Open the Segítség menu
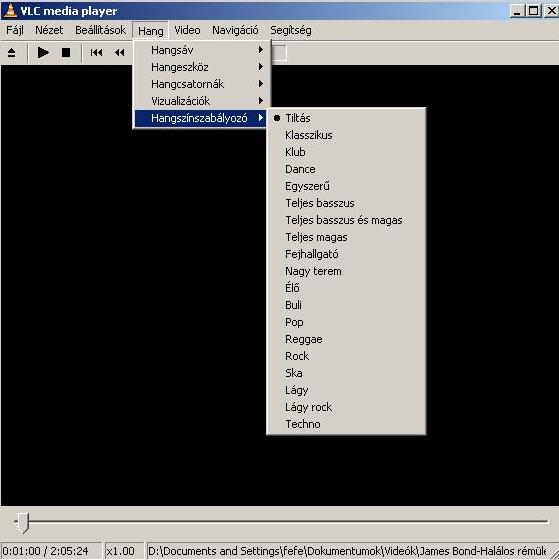 pos(291,30)
